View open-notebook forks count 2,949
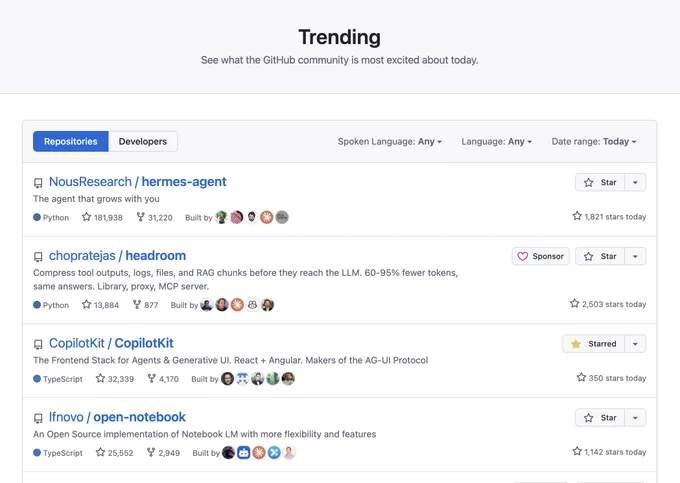 pyautogui.click(x=163, y=452)
